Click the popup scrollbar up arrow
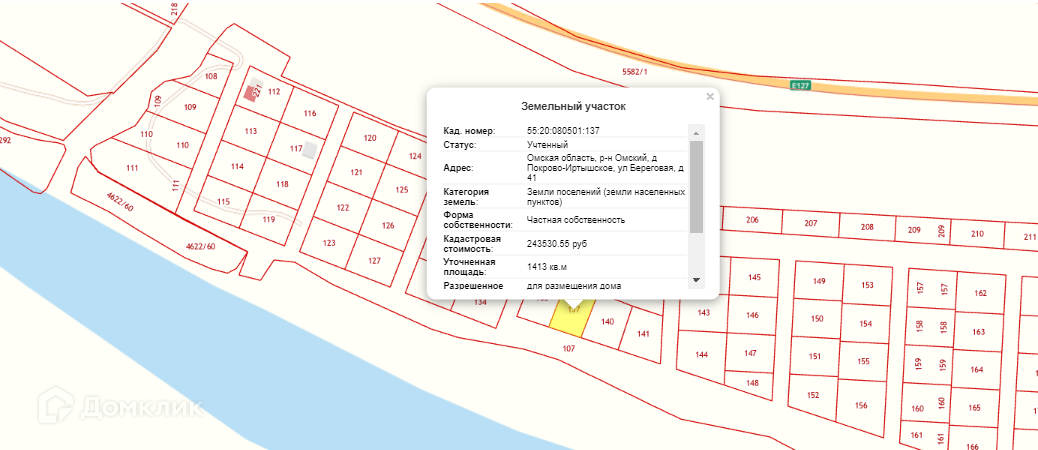 696,132
